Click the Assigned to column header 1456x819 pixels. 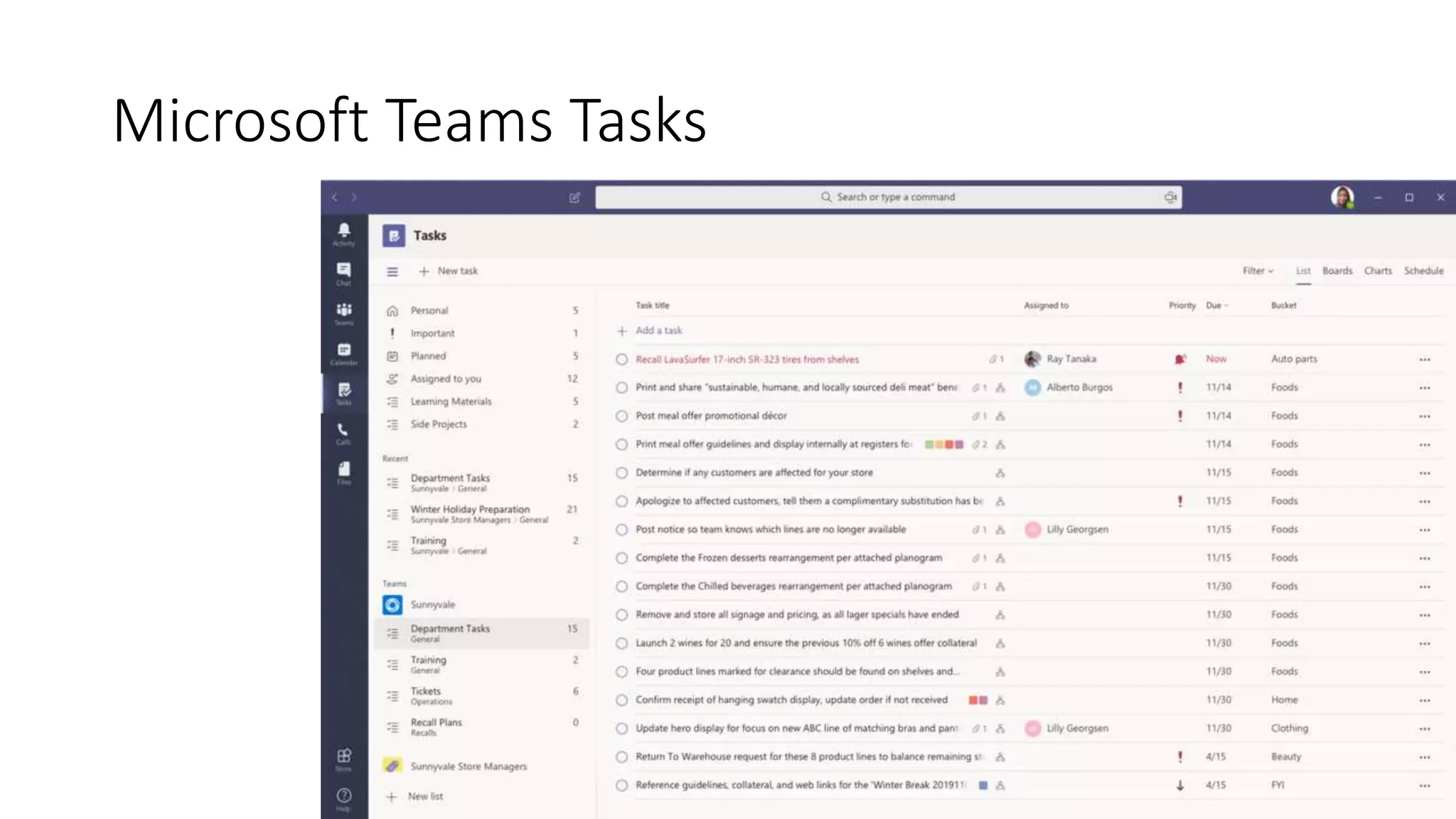coord(1046,306)
